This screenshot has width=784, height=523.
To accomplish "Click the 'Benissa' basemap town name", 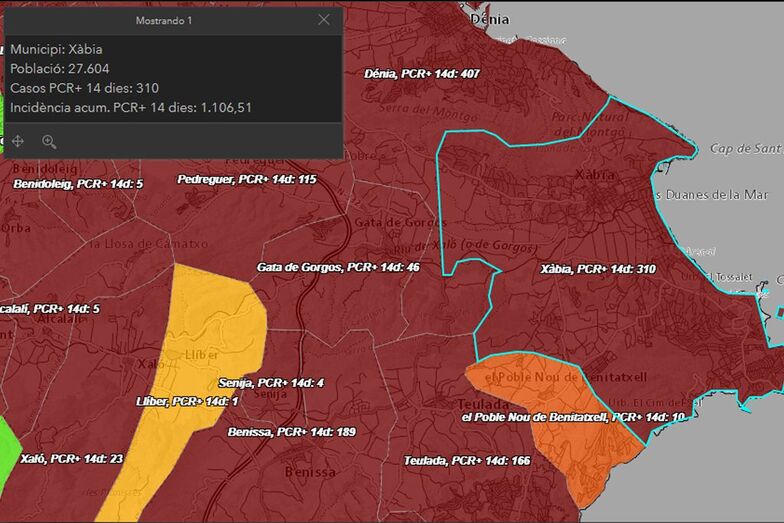I will point(310,472).
